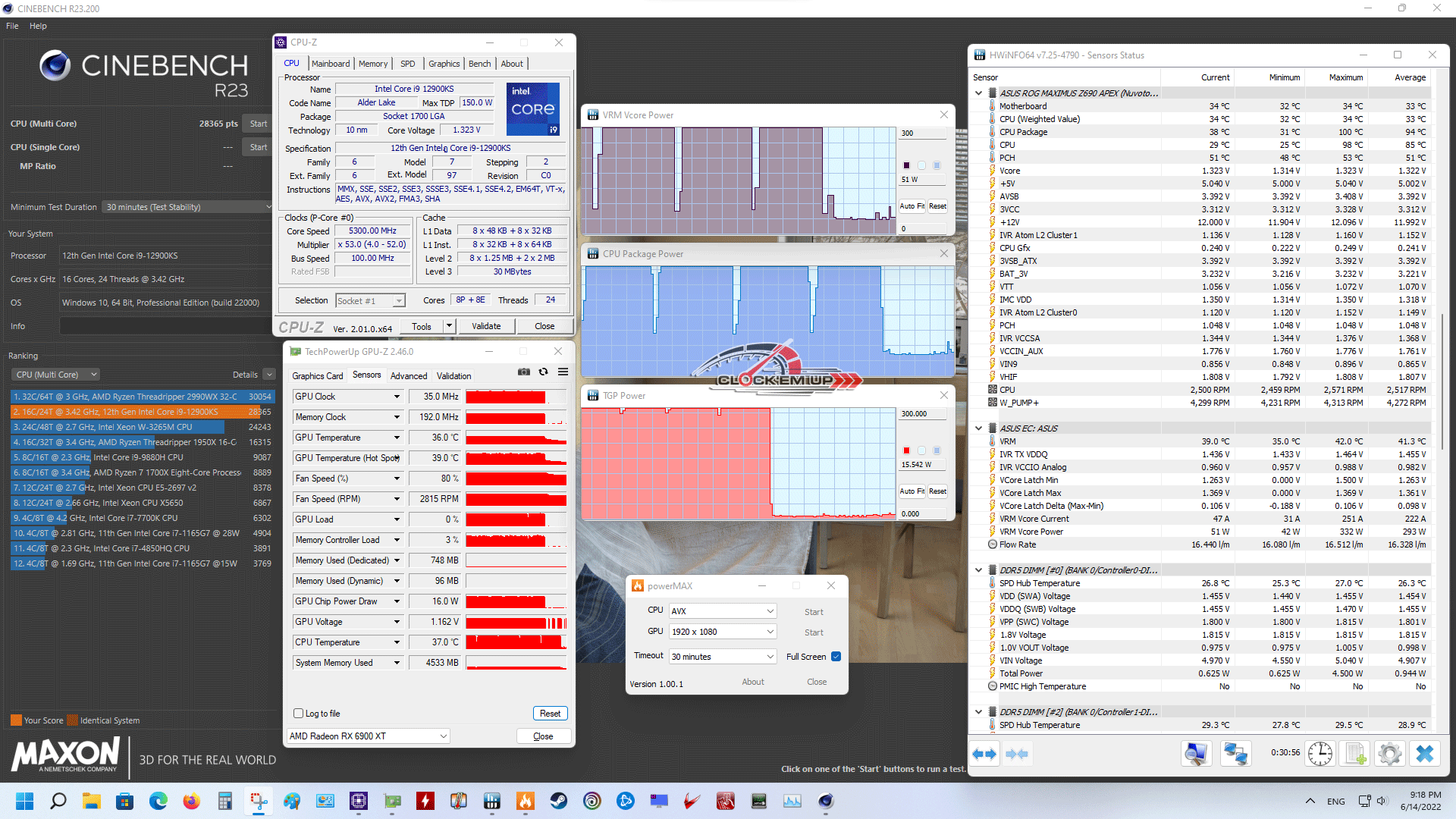This screenshot has height=819, width=1456.
Task: Click the HWiNFO reset clock icon
Action: [1319, 754]
